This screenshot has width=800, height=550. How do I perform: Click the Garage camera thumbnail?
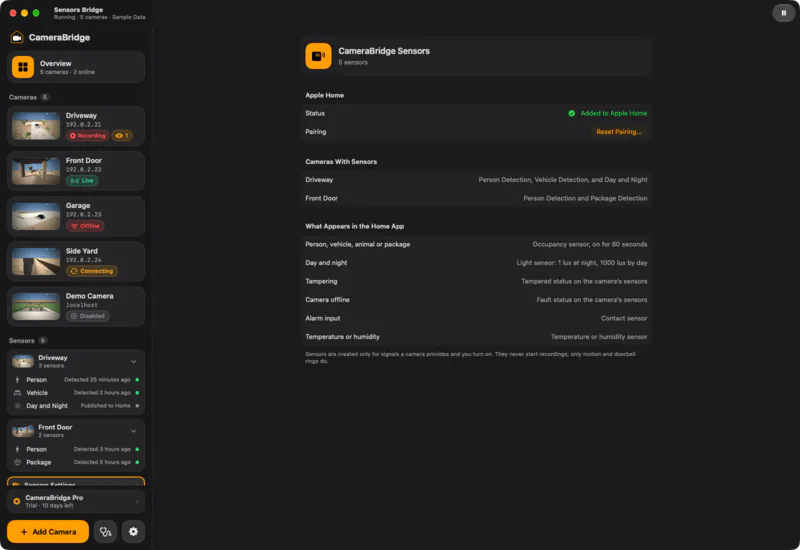(x=36, y=216)
